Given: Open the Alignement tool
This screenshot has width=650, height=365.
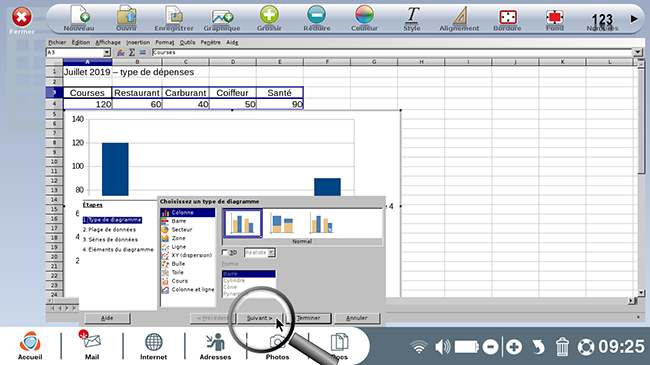Looking at the screenshot, I should [x=459, y=16].
